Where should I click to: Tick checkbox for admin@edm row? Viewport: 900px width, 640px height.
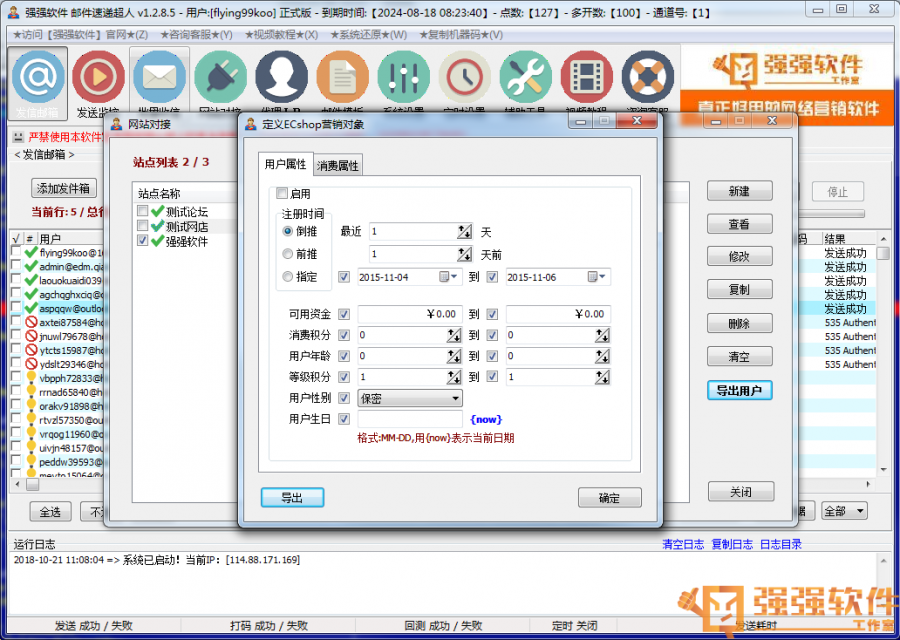click(16, 266)
